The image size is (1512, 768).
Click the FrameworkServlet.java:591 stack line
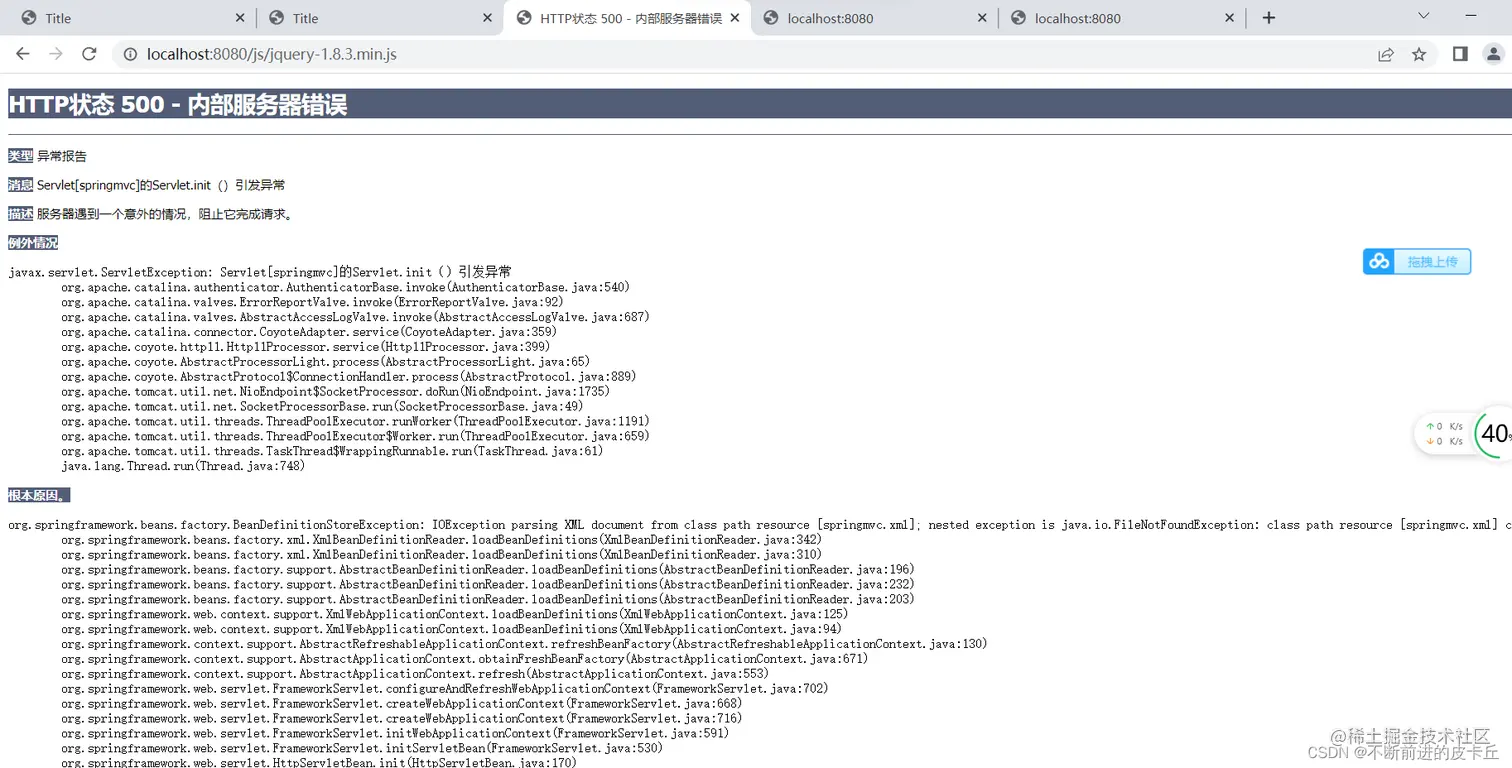395,733
